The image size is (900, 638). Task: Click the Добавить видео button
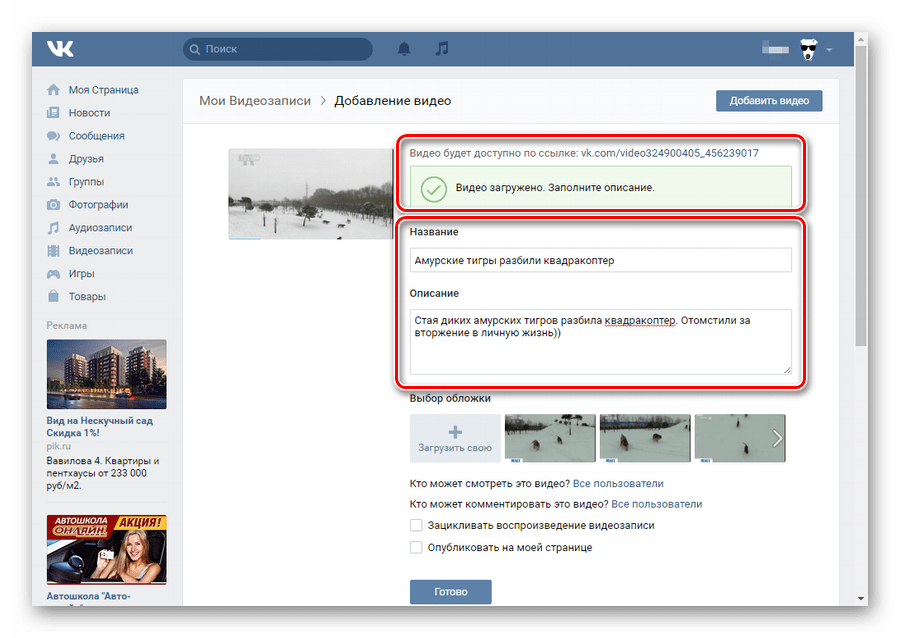click(x=769, y=100)
